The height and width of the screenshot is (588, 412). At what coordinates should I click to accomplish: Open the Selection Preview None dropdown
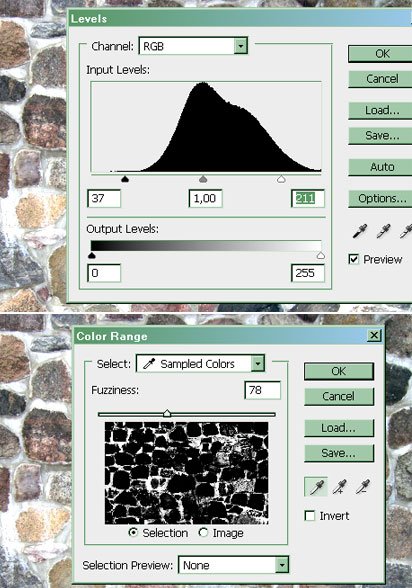234,565
